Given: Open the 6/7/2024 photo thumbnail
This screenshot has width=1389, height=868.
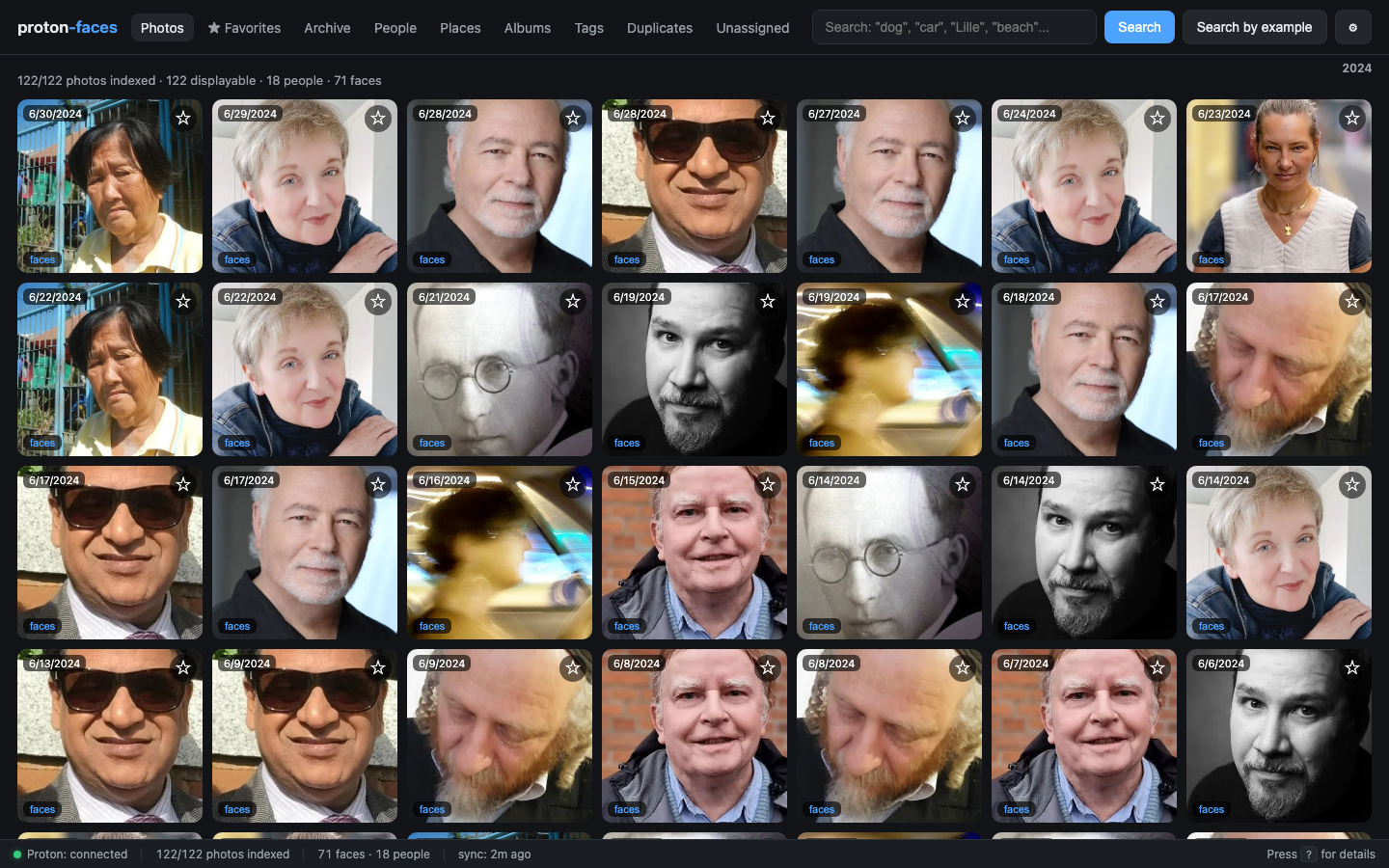Looking at the screenshot, I should click(x=1084, y=736).
